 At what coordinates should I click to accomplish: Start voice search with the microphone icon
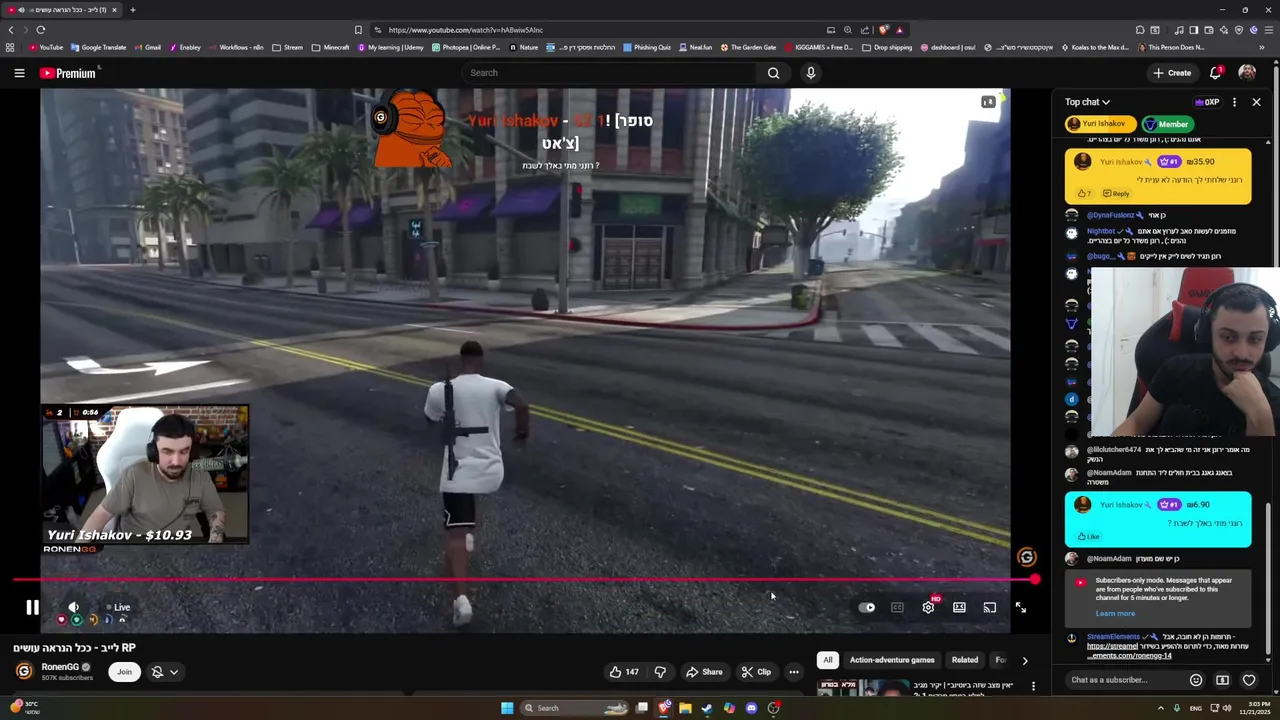(811, 73)
